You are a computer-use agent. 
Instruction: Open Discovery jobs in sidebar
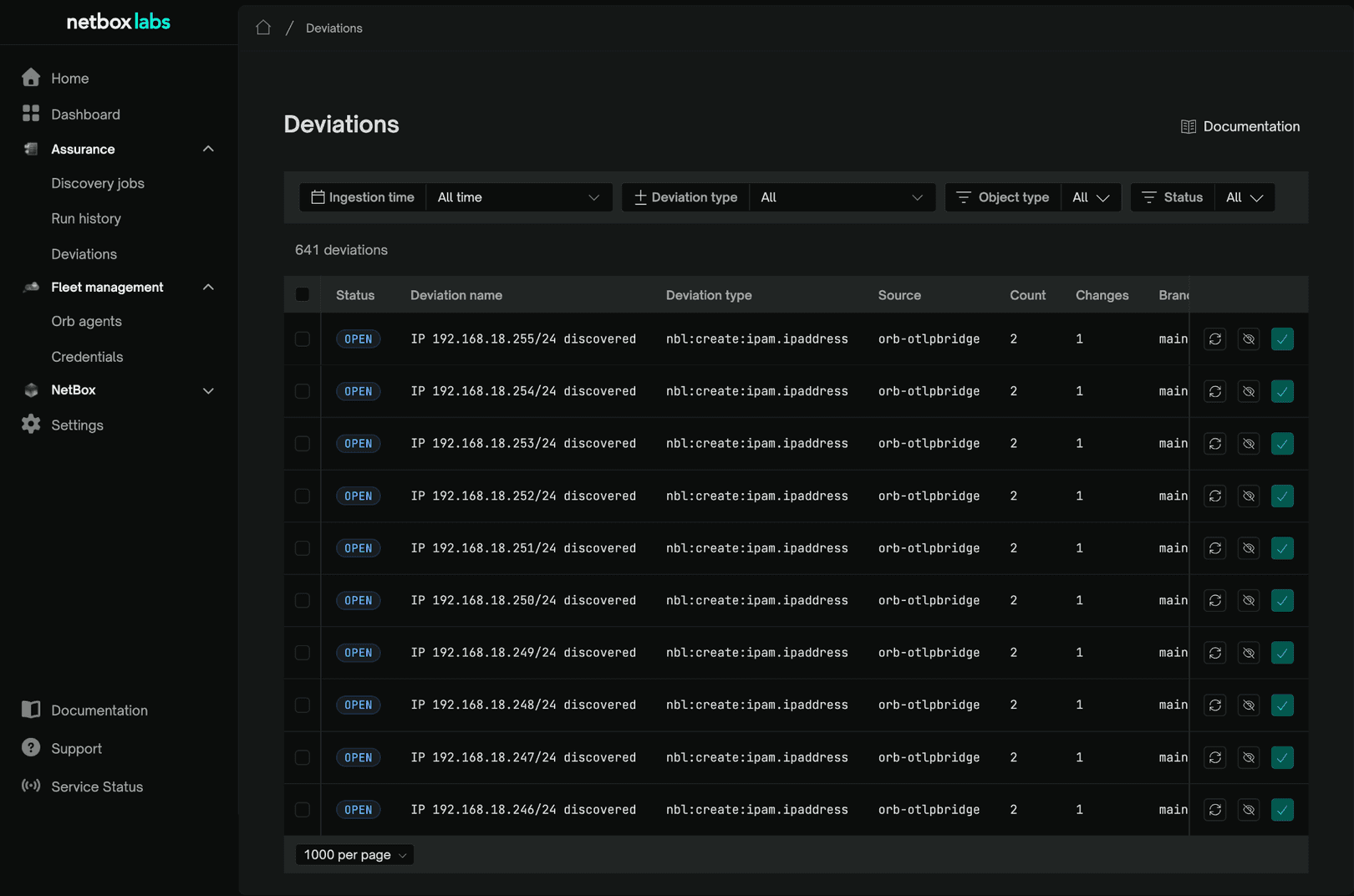[98, 183]
